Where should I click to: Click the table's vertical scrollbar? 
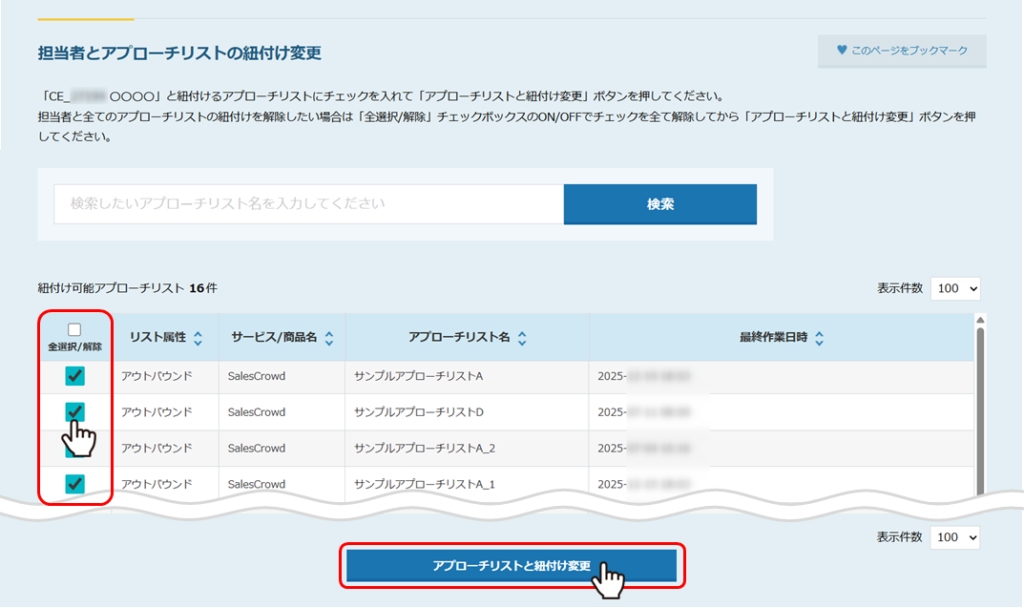980,400
